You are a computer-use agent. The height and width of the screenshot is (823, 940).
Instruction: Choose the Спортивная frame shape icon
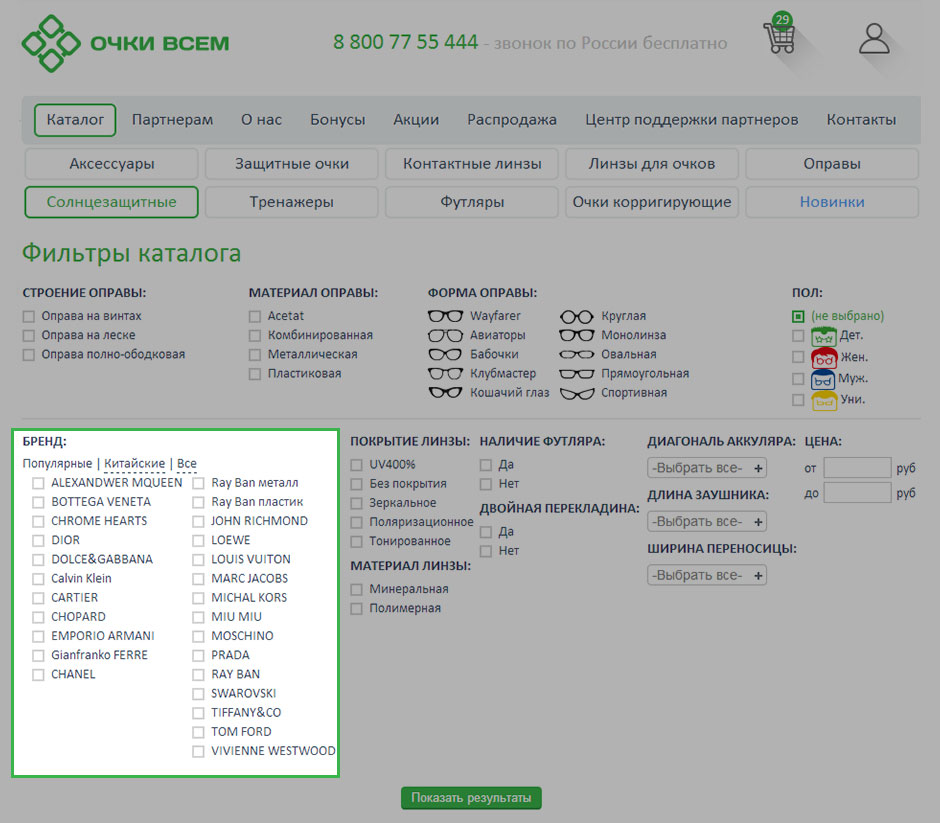[577, 393]
